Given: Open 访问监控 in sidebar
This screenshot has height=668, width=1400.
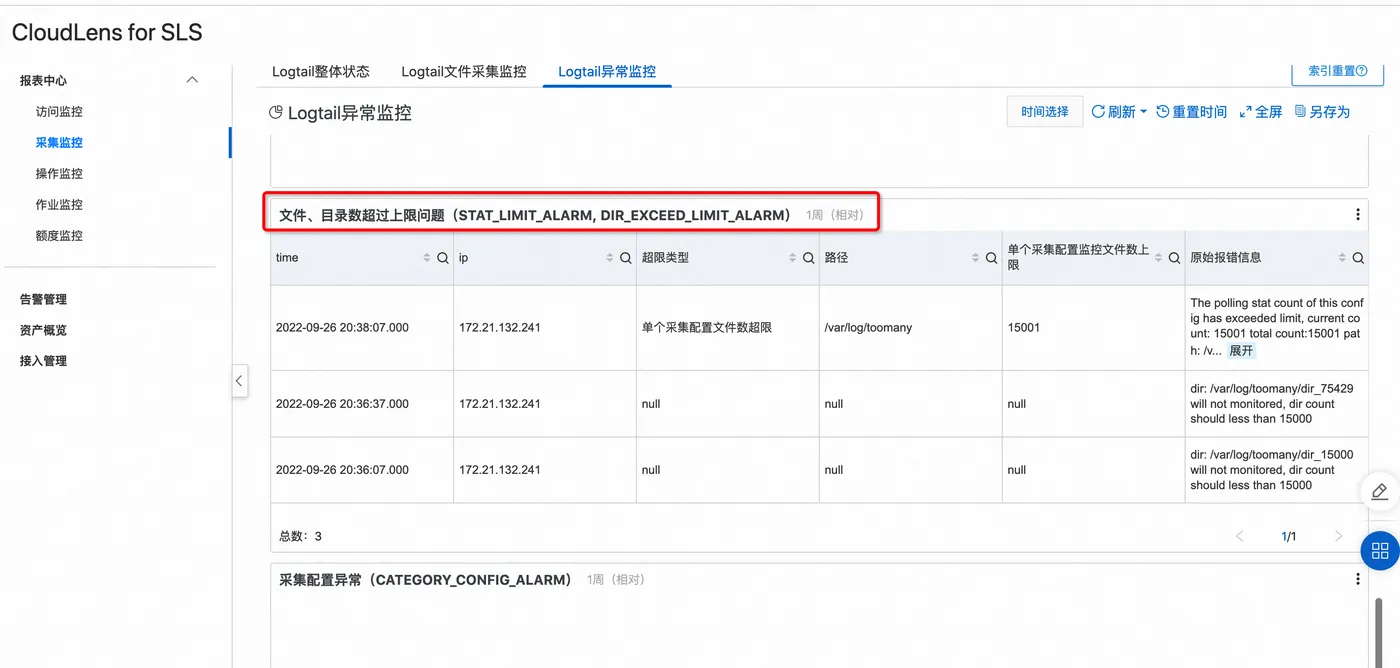Looking at the screenshot, I should click(x=59, y=111).
